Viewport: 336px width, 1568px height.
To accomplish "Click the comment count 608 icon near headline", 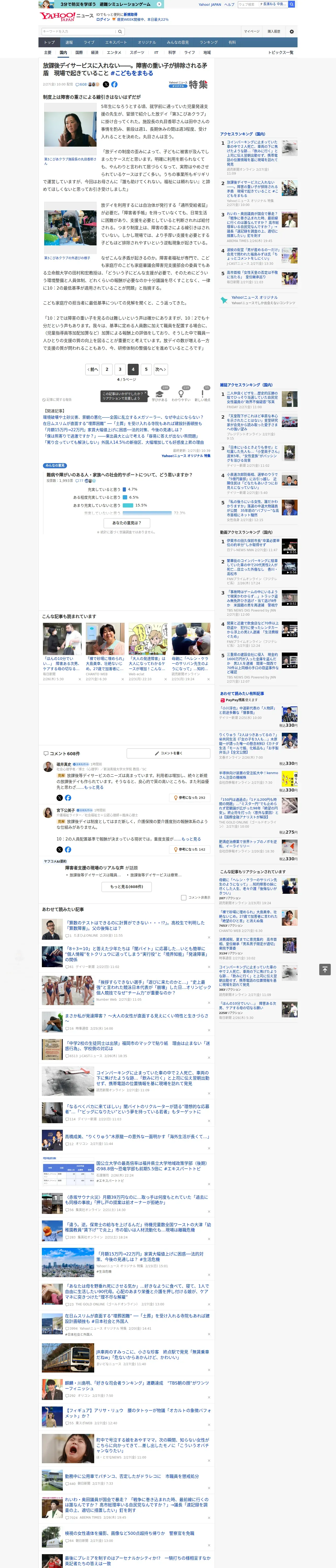I will [81, 85].
